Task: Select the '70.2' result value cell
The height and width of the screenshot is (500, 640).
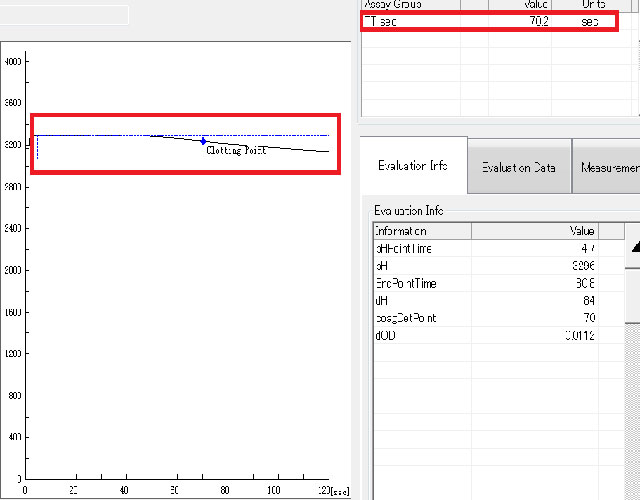Action: (x=520, y=21)
